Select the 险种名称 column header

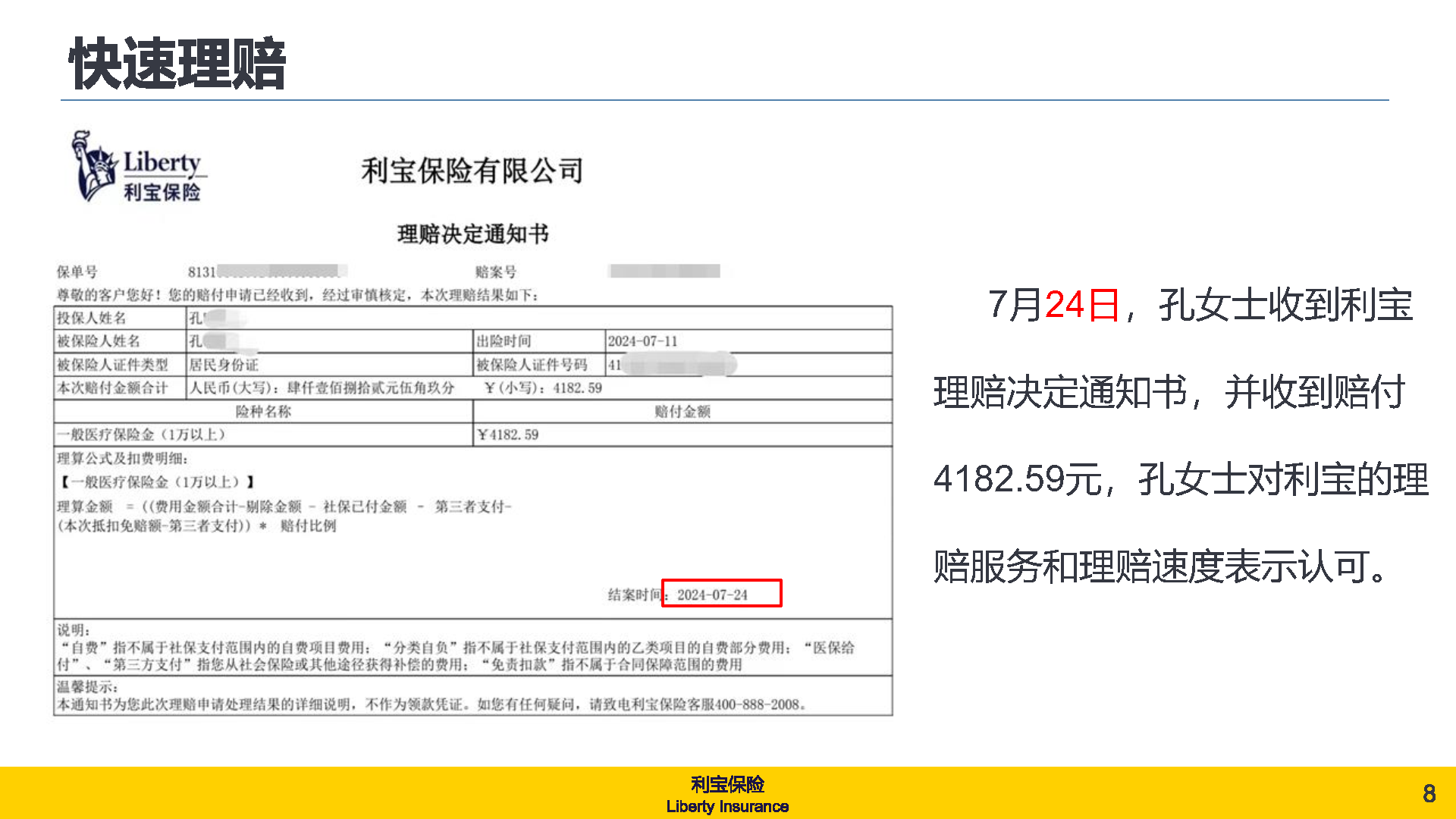click(x=263, y=411)
